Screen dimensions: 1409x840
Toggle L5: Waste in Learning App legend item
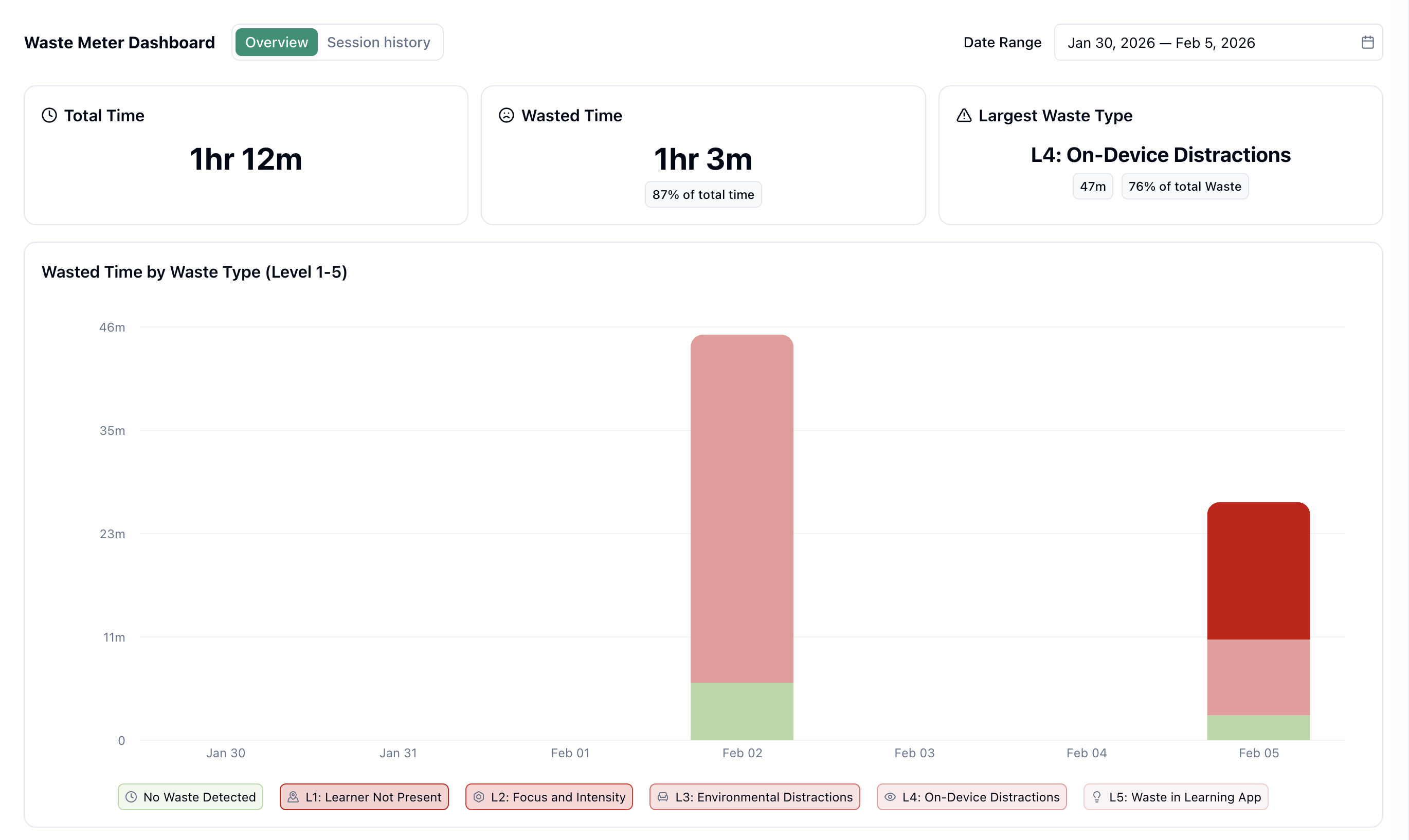pos(1174,796)
